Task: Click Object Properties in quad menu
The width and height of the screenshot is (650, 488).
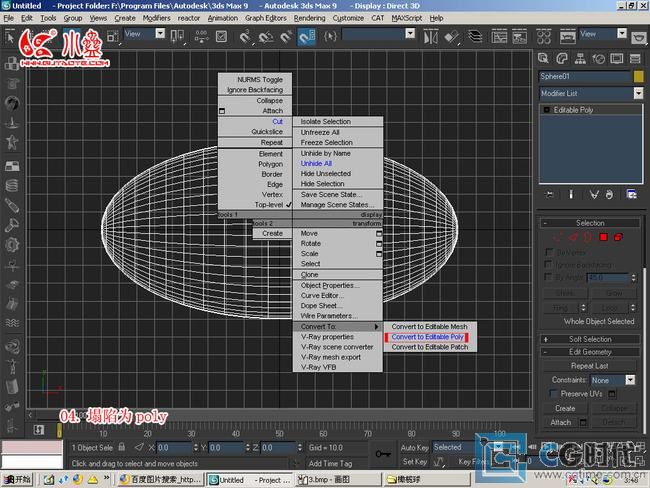Action: [330, 286]
